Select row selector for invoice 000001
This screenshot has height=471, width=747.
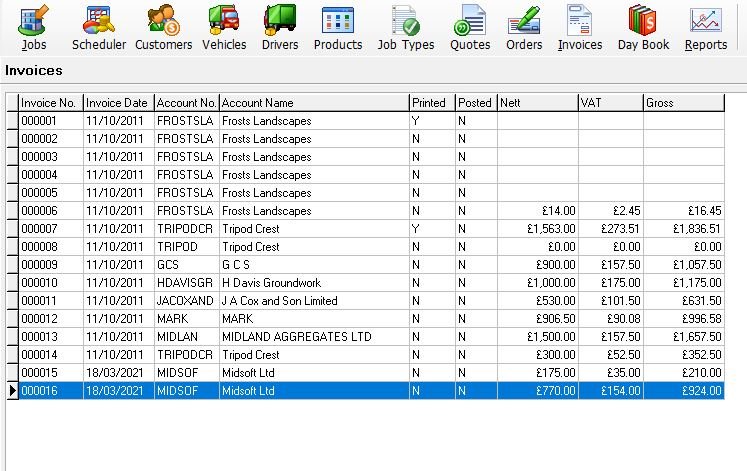pyautogui.click(x=12, y=121)
